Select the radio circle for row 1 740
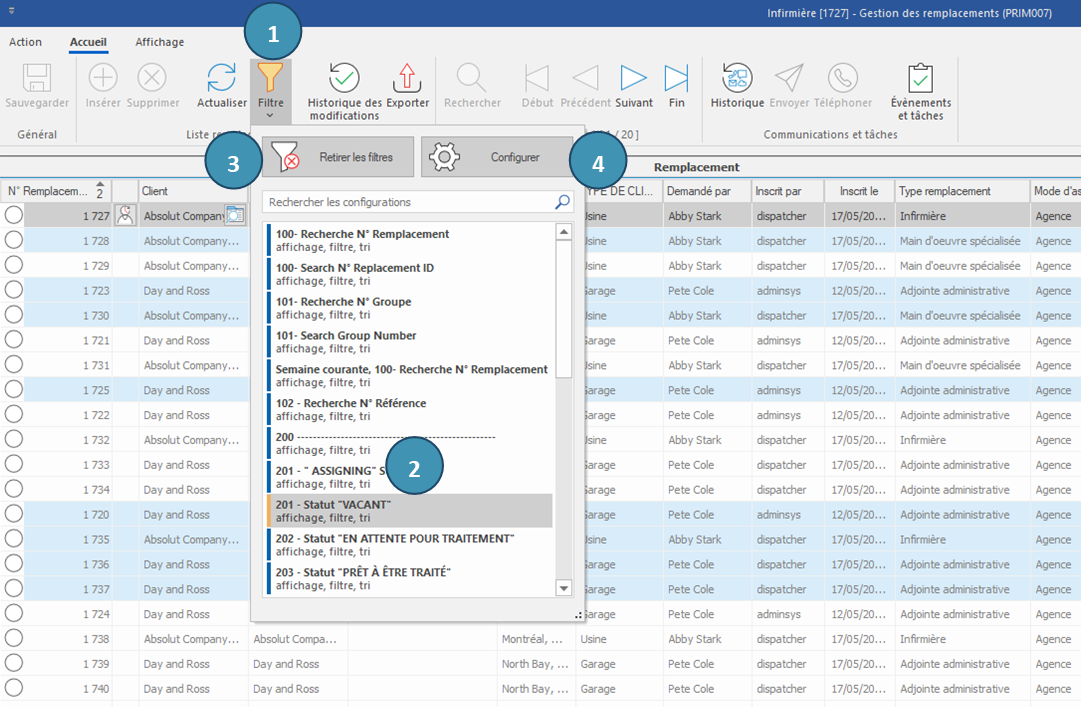1081x707 pixels. [14, 688]
